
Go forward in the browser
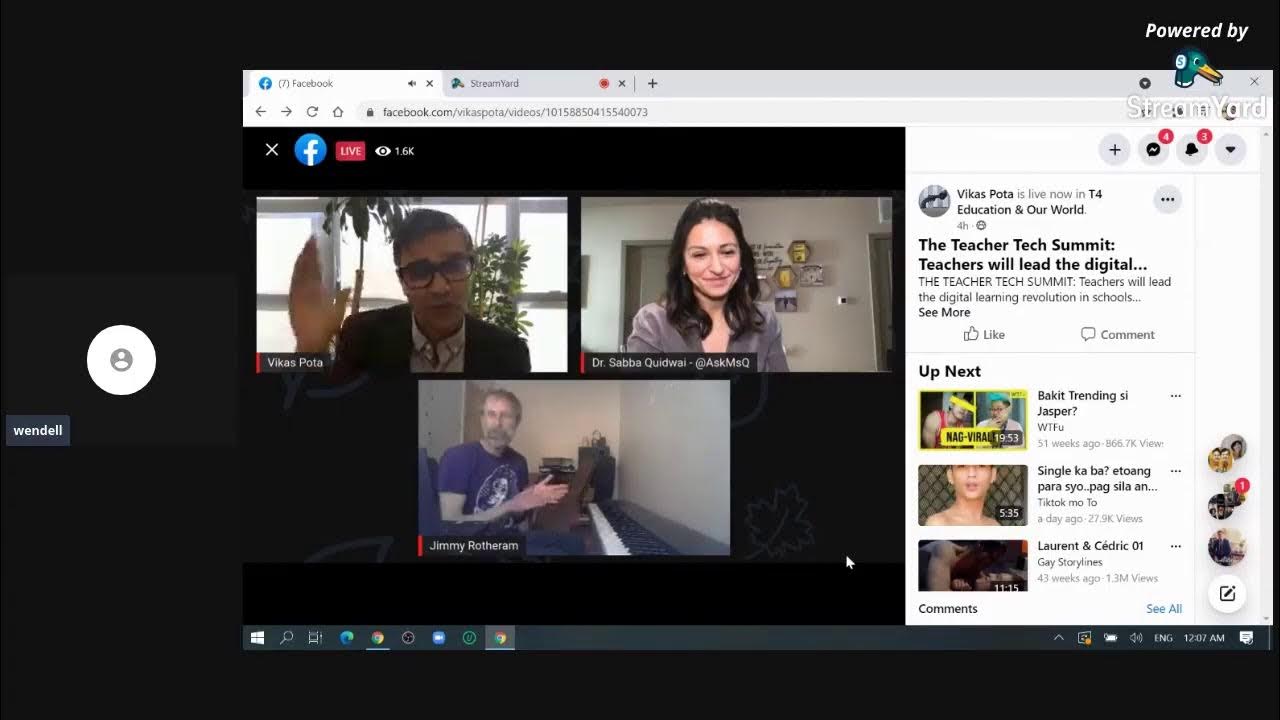click(x=286, y=112)
